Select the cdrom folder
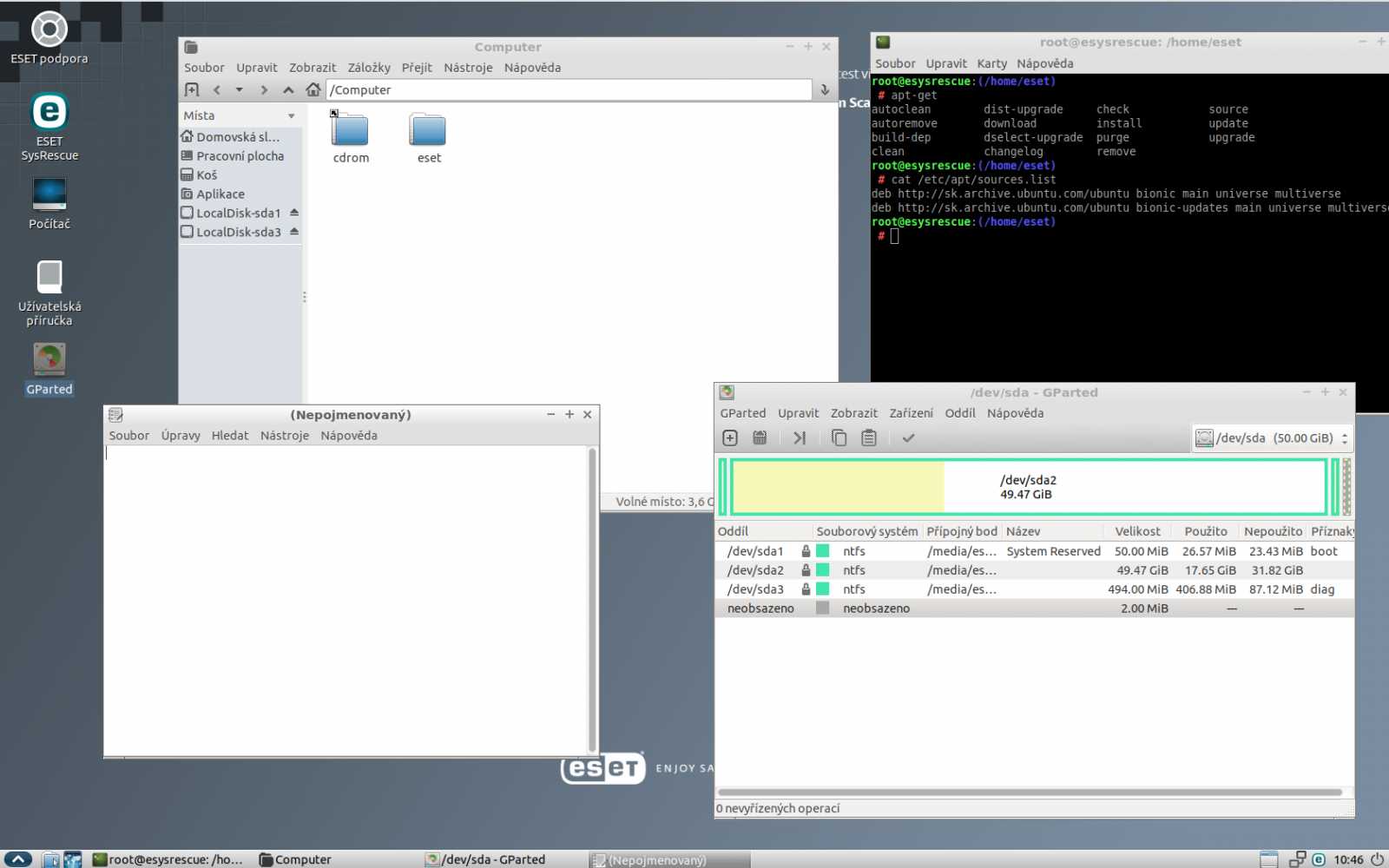Image resolution: width=1389 pixels, height=868 pixels. pos(351,137)
